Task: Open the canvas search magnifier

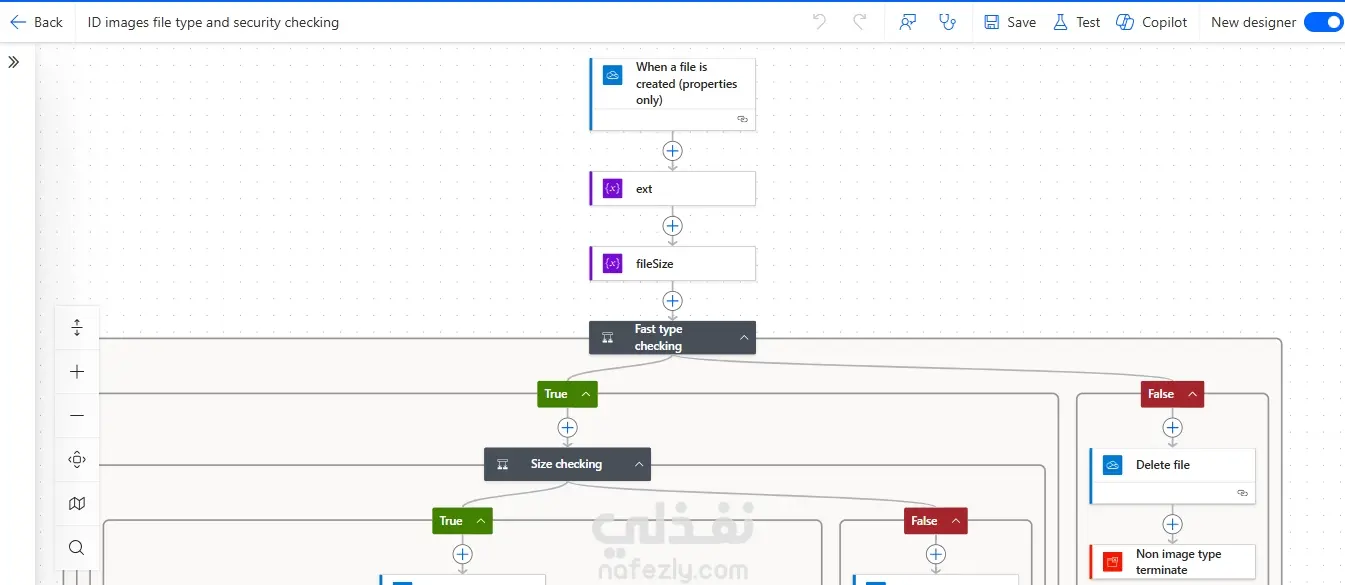Action: [x=77, y=548]
